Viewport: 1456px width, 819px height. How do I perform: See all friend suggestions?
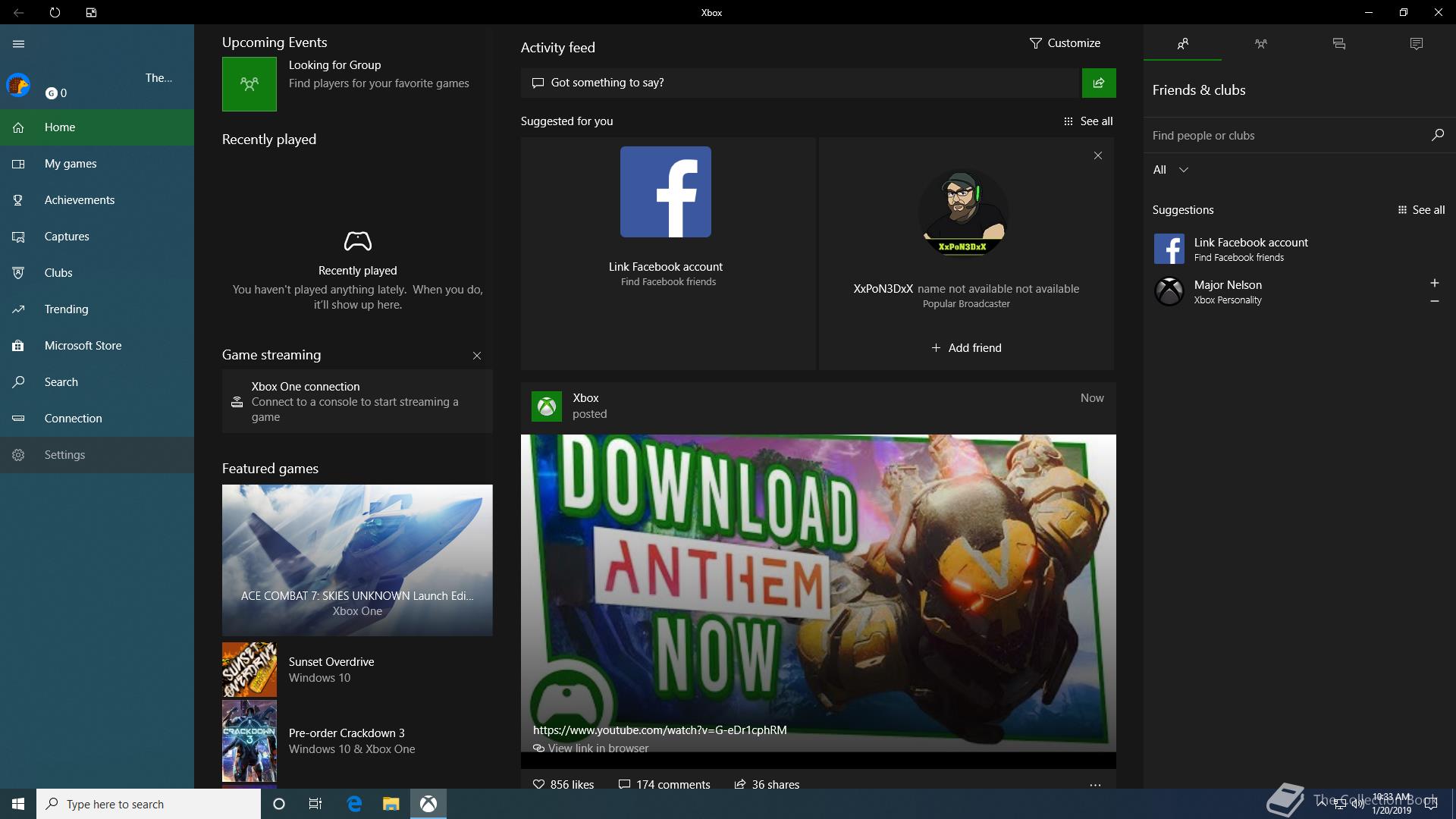coord(1421,210)
